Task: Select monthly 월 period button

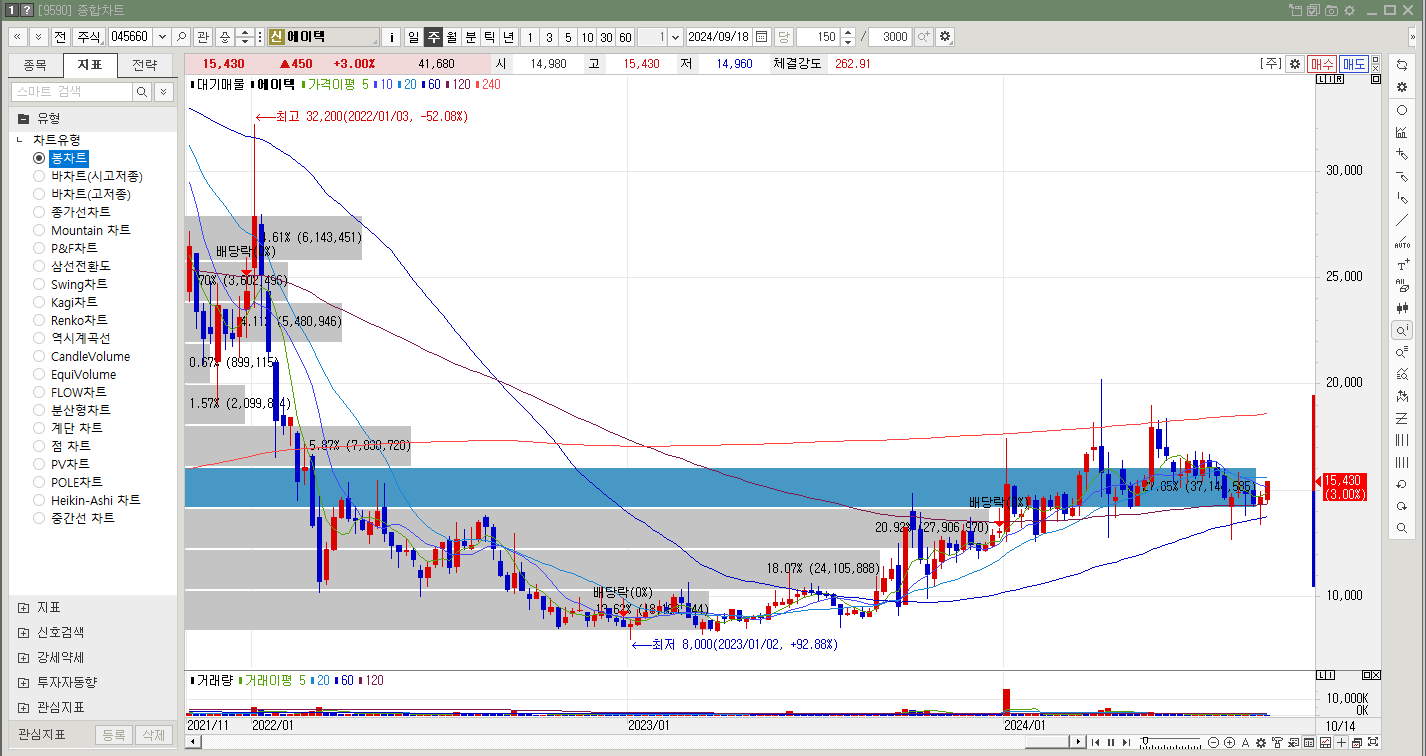Action: [451, 37]
